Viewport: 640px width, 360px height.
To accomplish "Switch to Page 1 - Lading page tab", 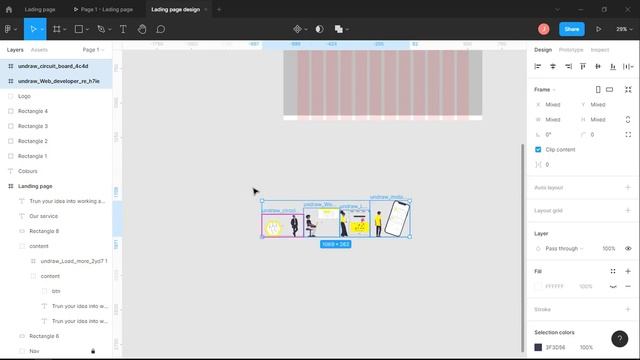I will click(103, 9).
